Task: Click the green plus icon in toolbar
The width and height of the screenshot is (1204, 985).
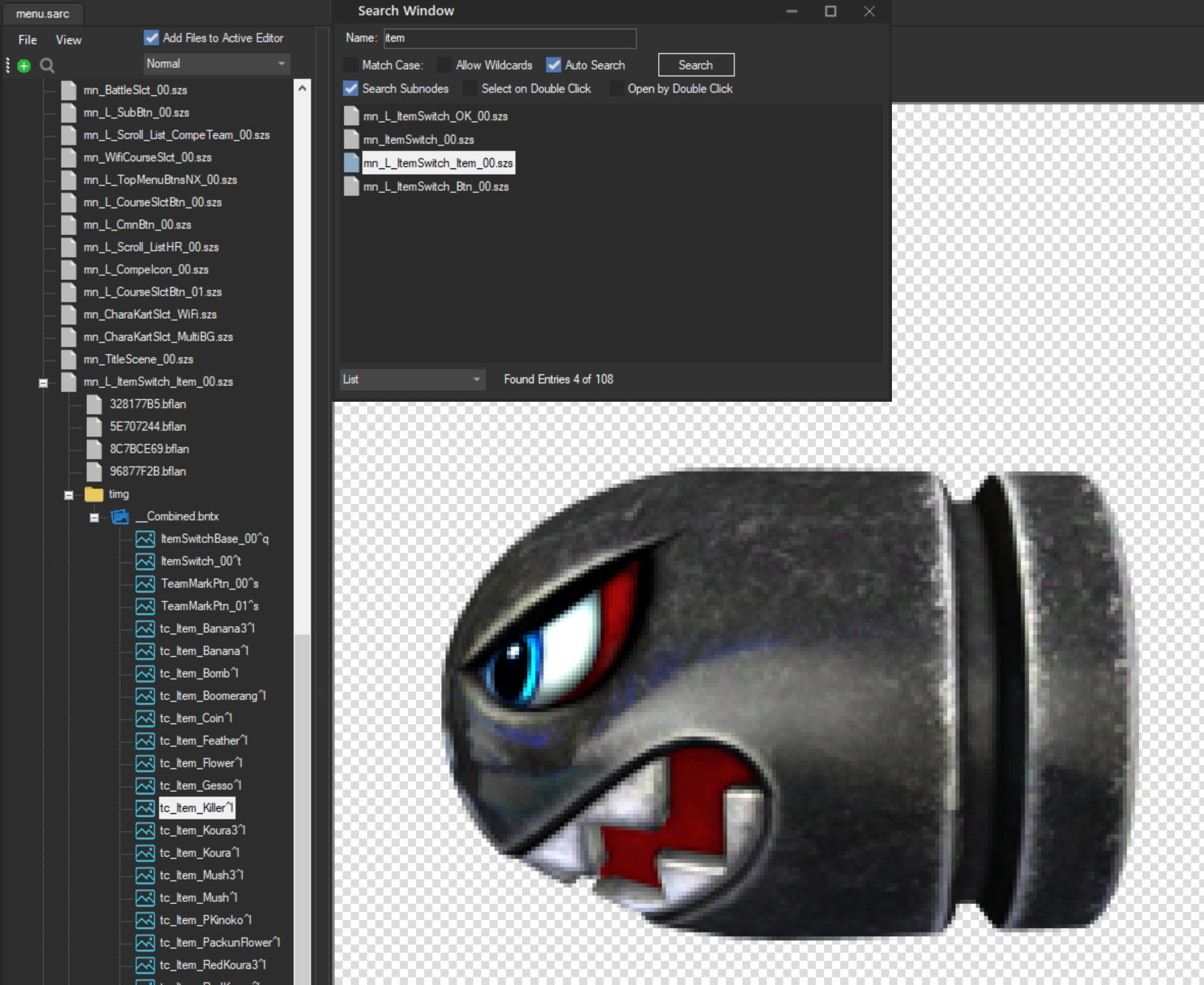Action: click(24, 65)
